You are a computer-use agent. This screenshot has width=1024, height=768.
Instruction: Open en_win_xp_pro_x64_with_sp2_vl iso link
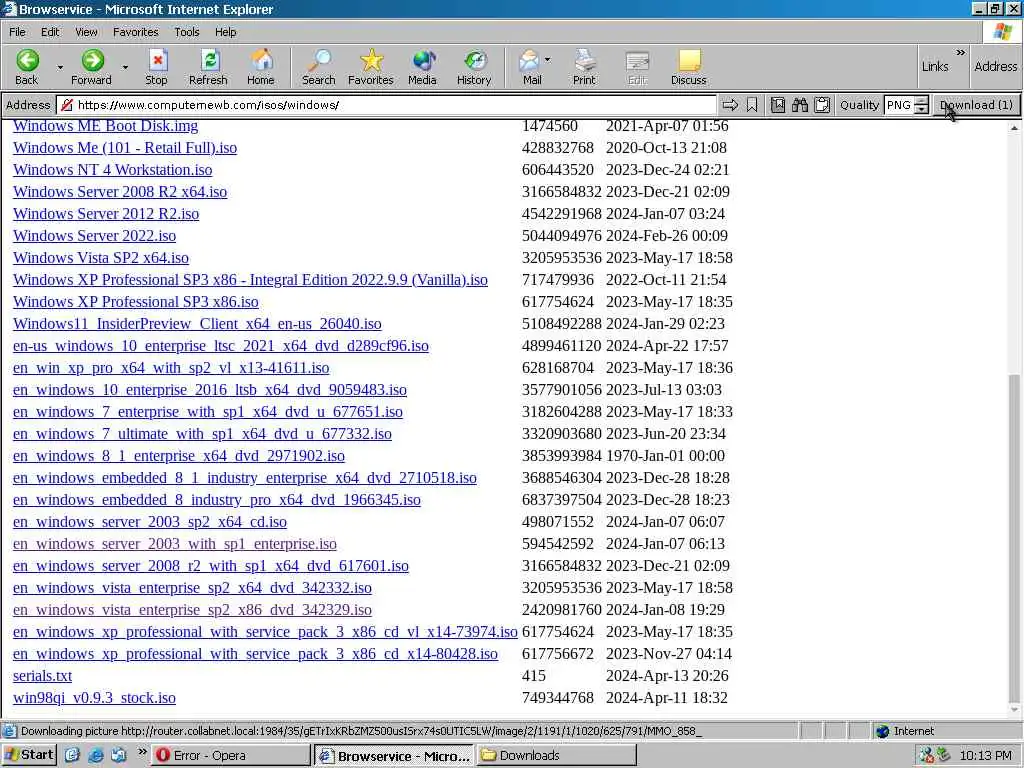coord(171,368)
